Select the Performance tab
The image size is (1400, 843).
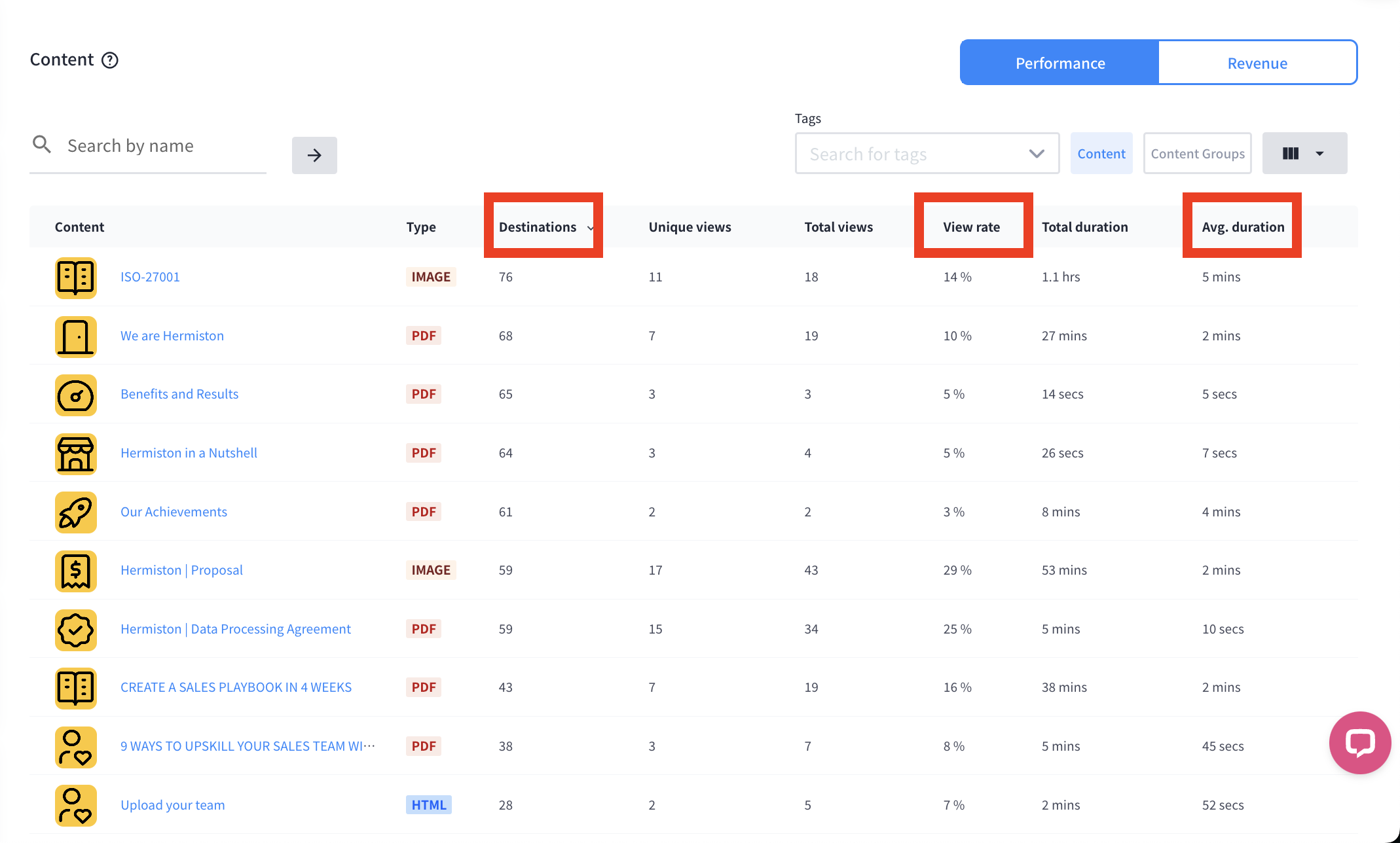tap(1059, 63)
